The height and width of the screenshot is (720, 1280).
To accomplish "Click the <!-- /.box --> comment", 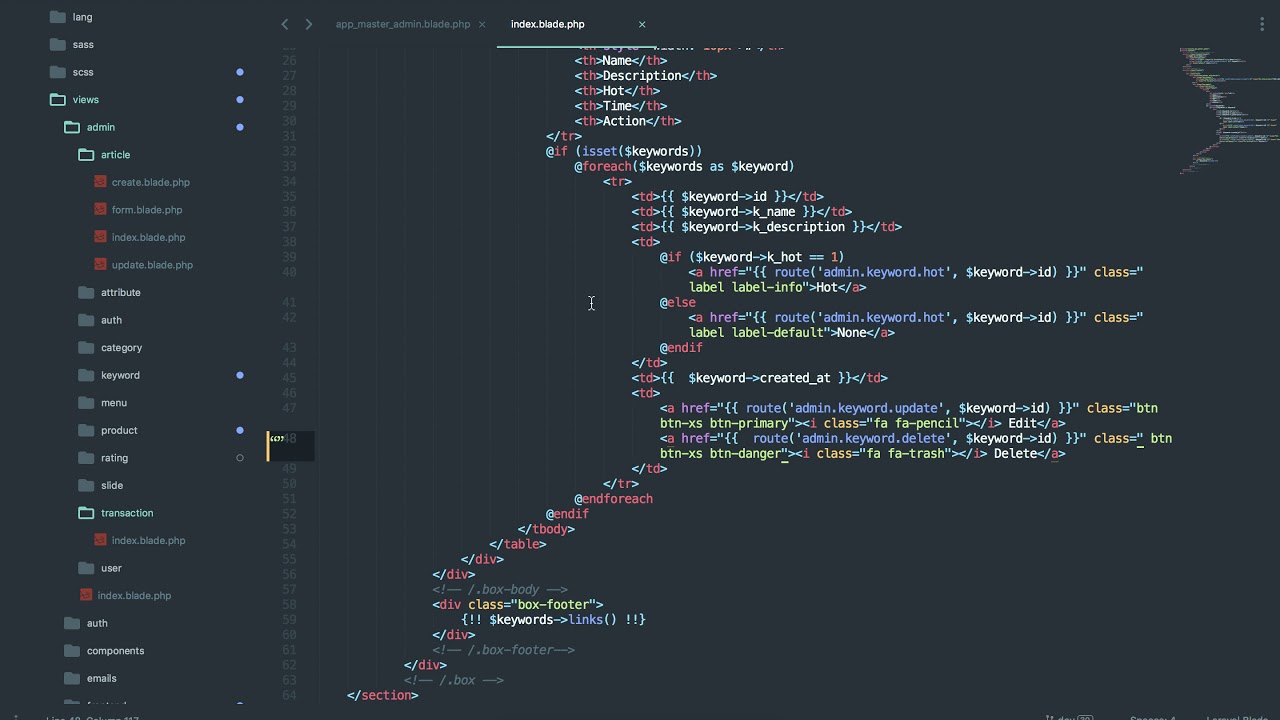I will coord(454,680).
